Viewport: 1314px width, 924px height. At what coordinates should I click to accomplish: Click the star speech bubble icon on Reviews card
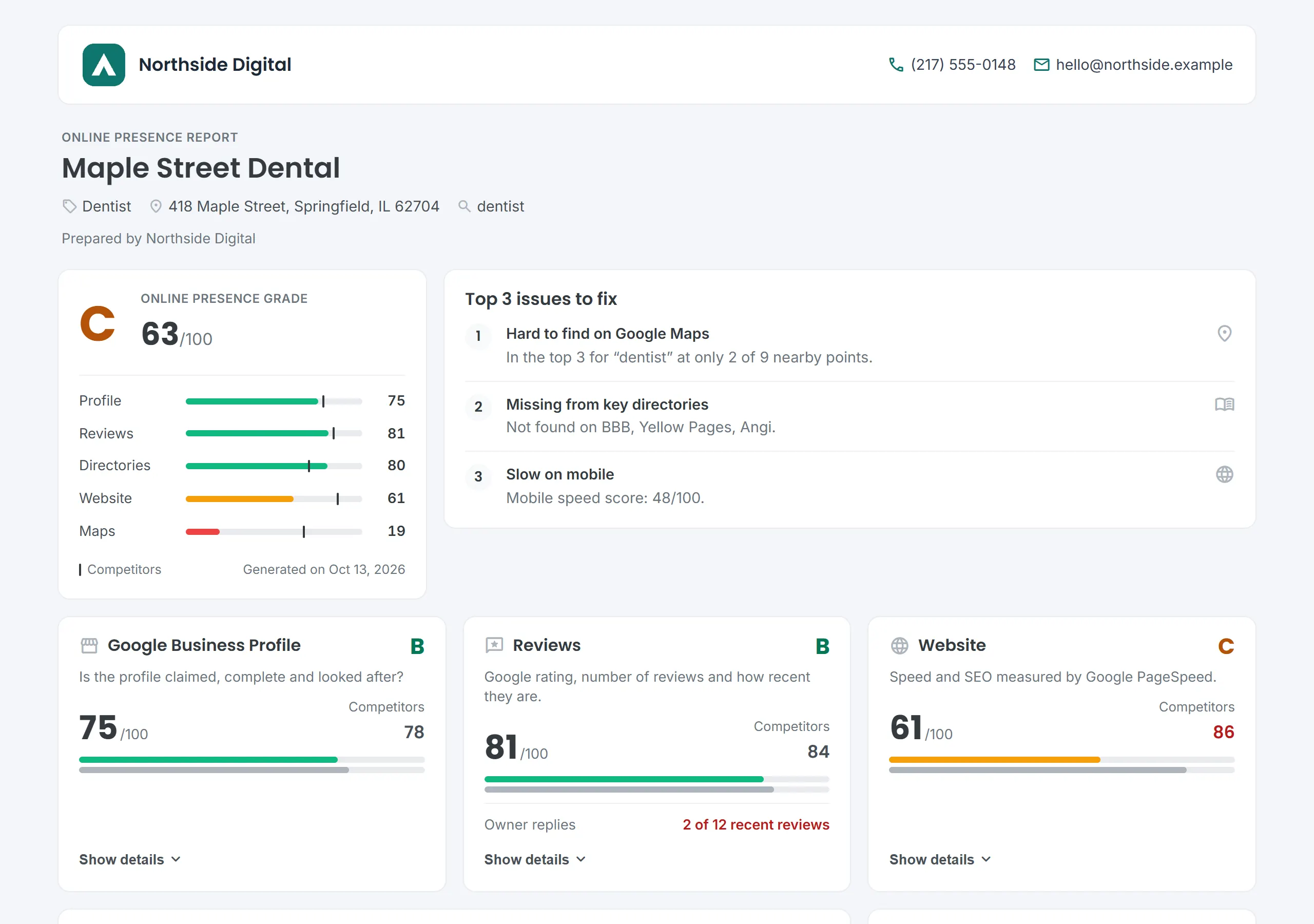point(494,646)
